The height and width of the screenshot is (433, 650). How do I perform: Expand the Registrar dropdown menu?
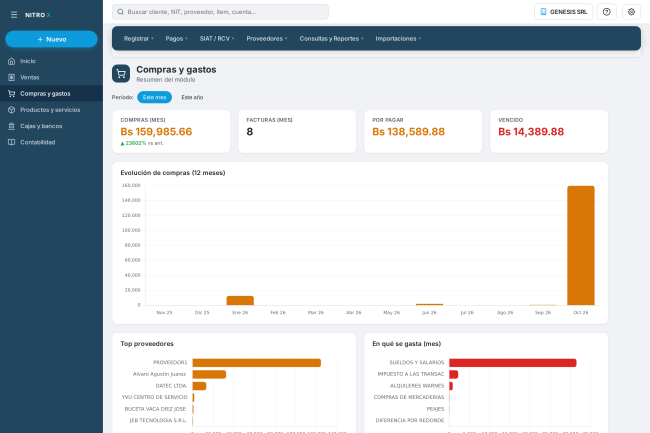pyautogui.click(x=138, y=39)
